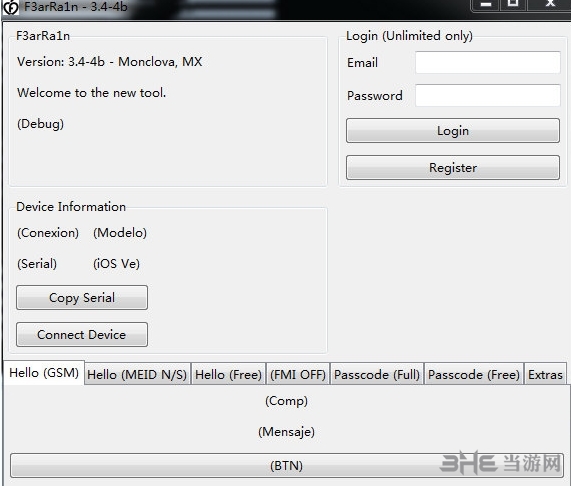
Task: Switch to the (FMI OFF) tab
Action: click(298, 374)
